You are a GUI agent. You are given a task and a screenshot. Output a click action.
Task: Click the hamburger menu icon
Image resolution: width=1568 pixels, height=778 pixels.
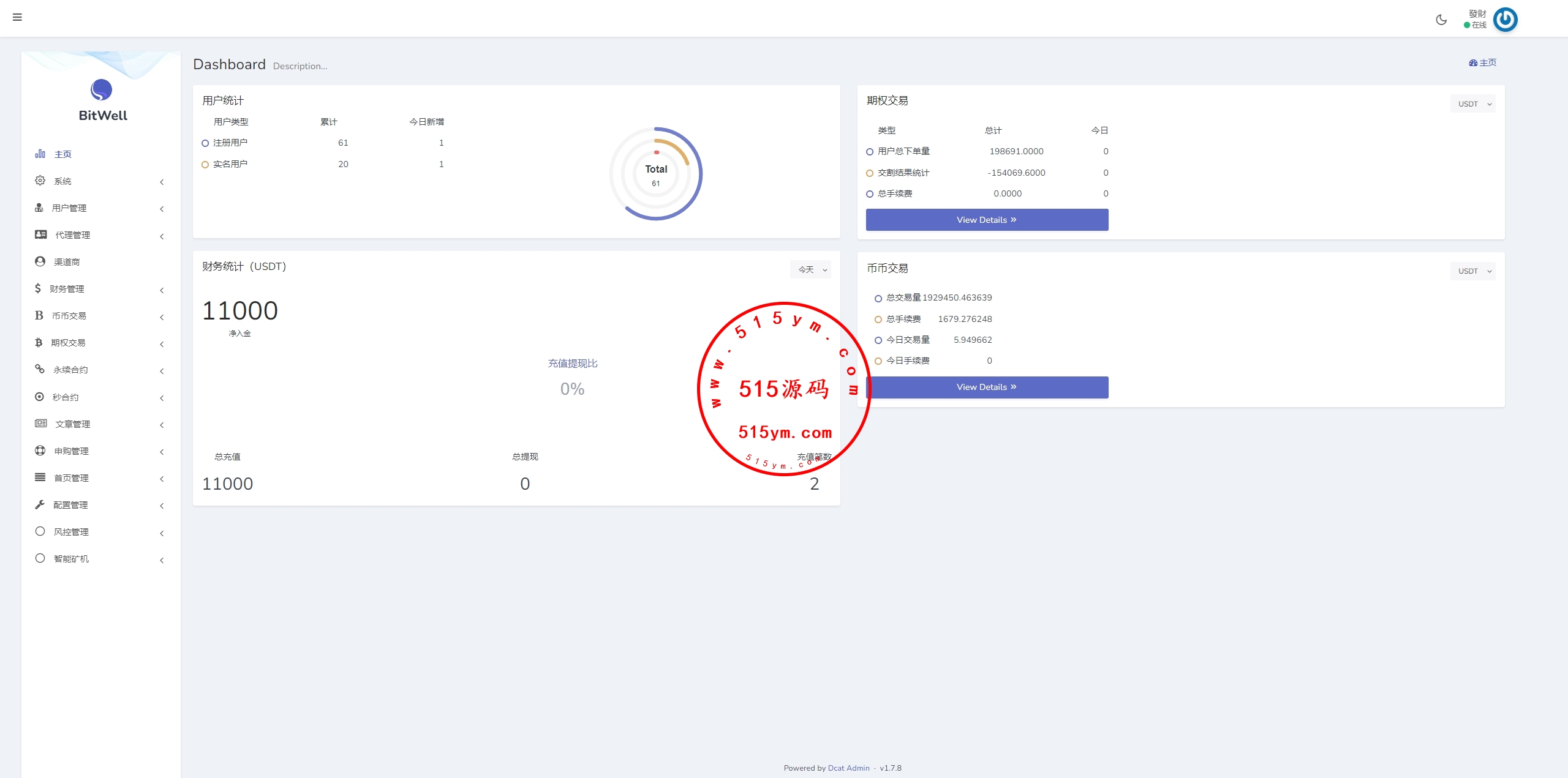pyautogui.click(x=17, y=17)
